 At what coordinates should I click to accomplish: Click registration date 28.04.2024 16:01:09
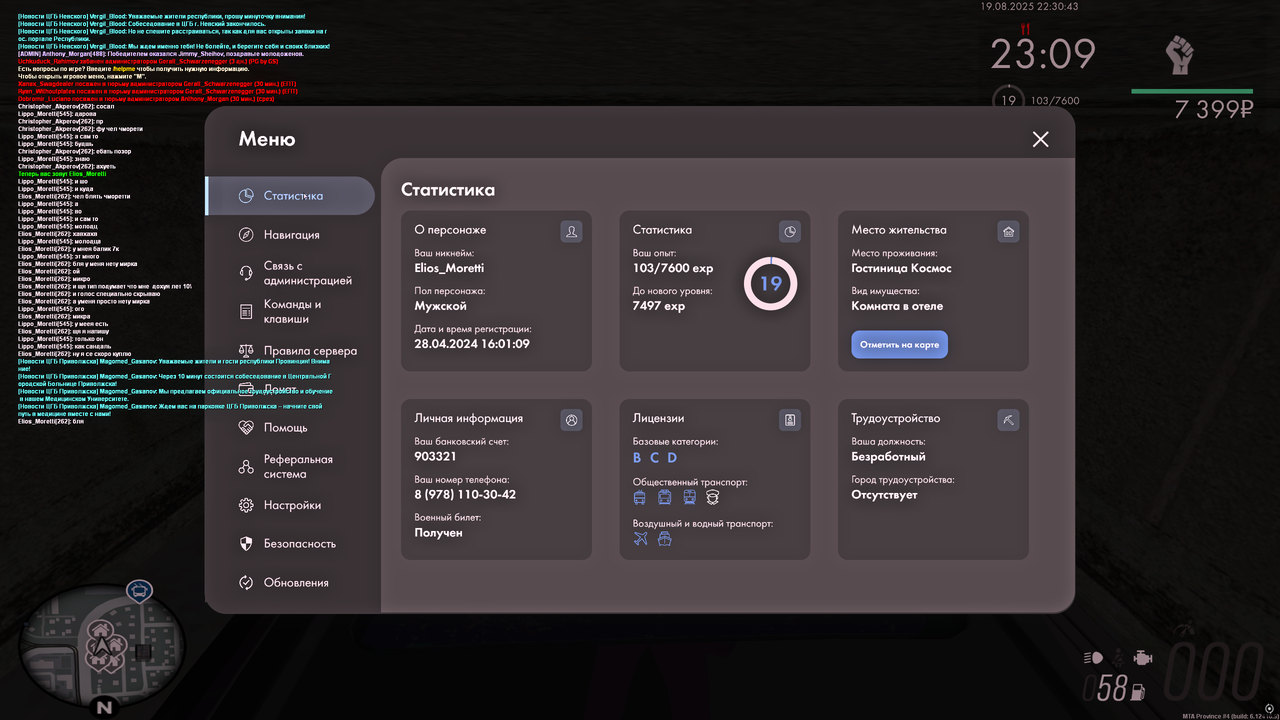point(472,344)
